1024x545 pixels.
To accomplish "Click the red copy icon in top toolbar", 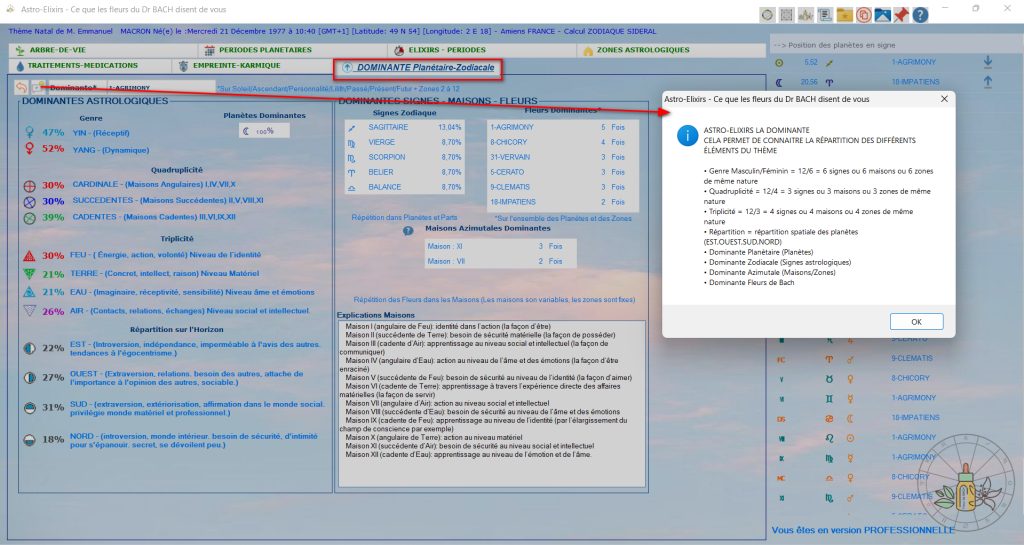I will pos(863,15).
